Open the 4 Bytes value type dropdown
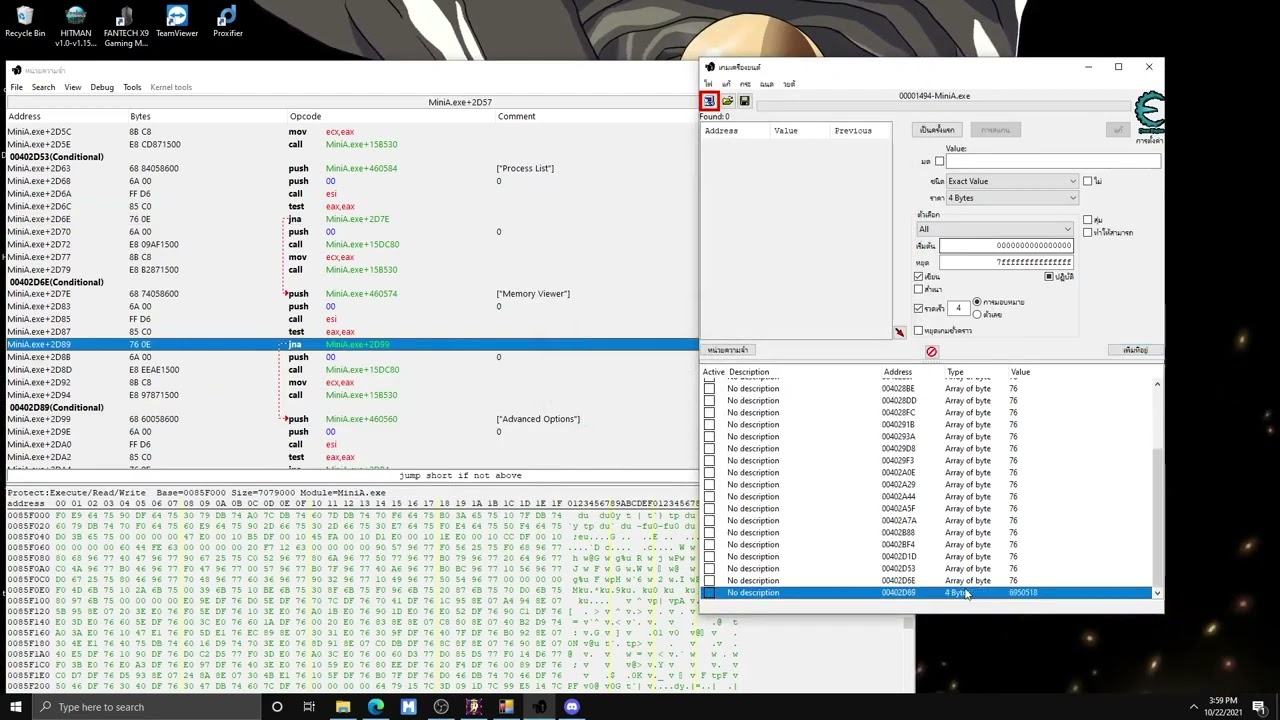This screenshot has height=720, width=1280. coord(1012,198)
